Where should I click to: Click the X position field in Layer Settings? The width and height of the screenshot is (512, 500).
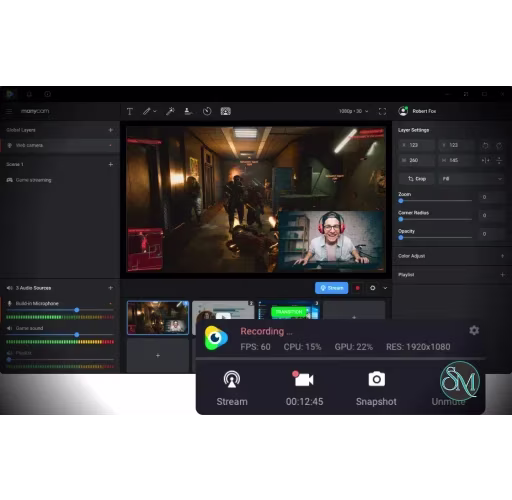(x=417, y=145)
